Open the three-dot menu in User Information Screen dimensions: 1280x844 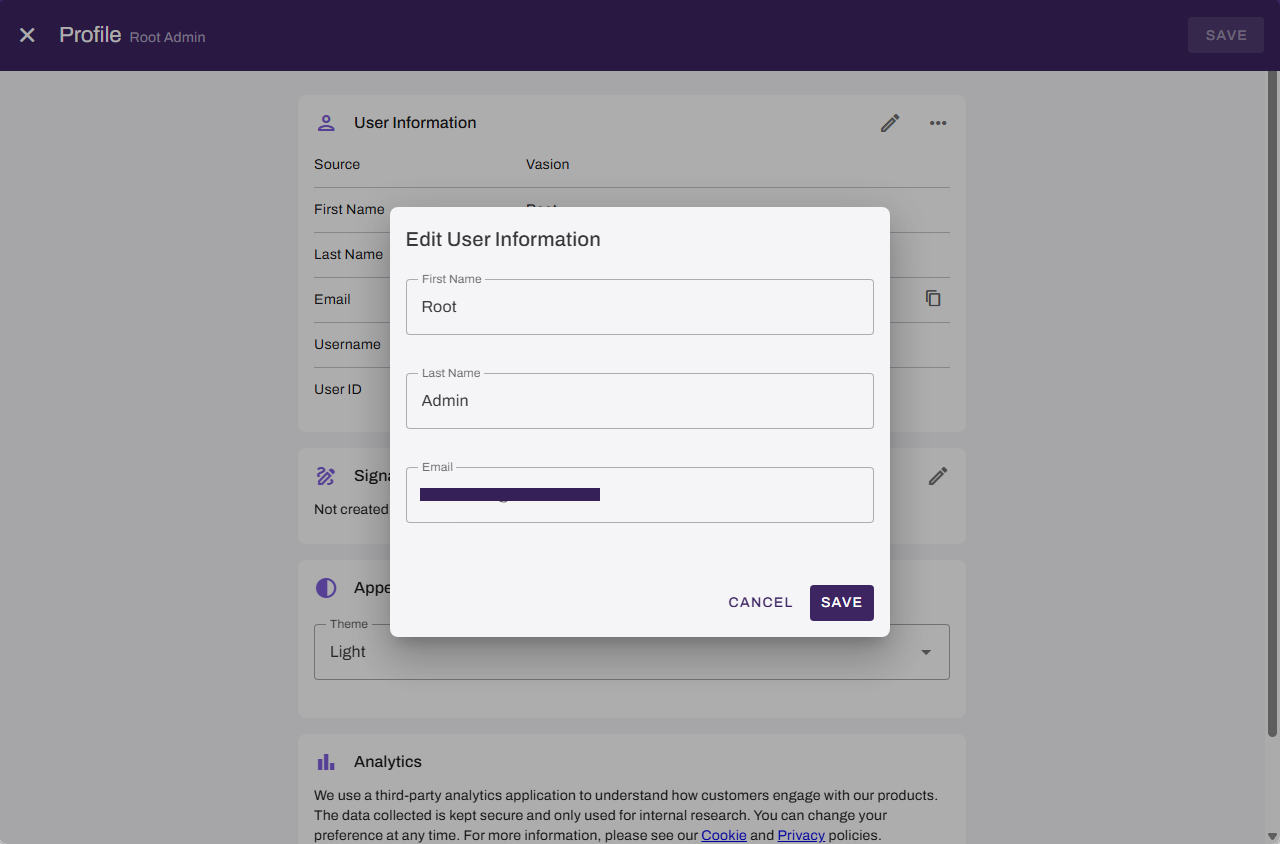tap(938, 123)
